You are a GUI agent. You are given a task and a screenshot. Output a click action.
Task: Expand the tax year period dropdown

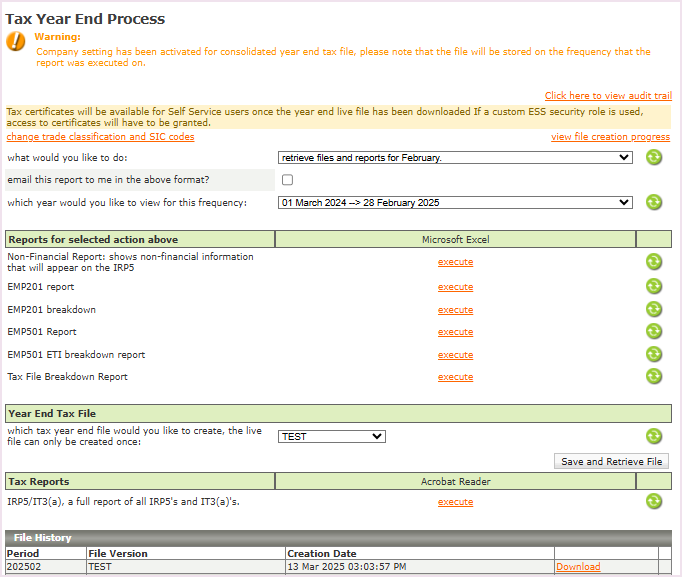click(455, 202)
